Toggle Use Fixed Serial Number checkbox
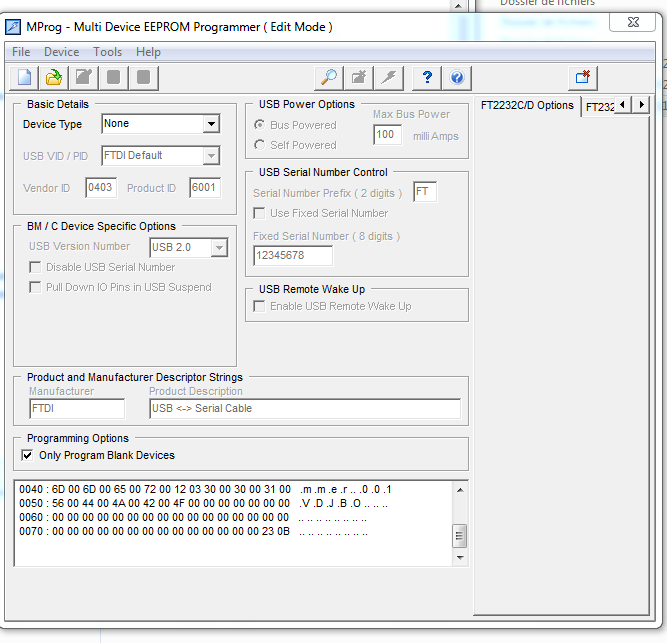 point(259,213)
